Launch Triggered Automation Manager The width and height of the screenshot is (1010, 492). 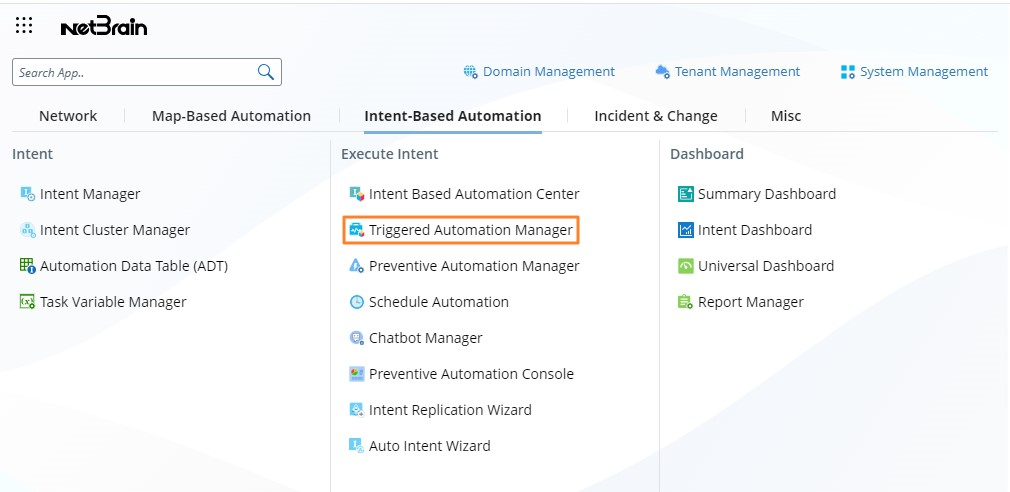click(470, 230)
